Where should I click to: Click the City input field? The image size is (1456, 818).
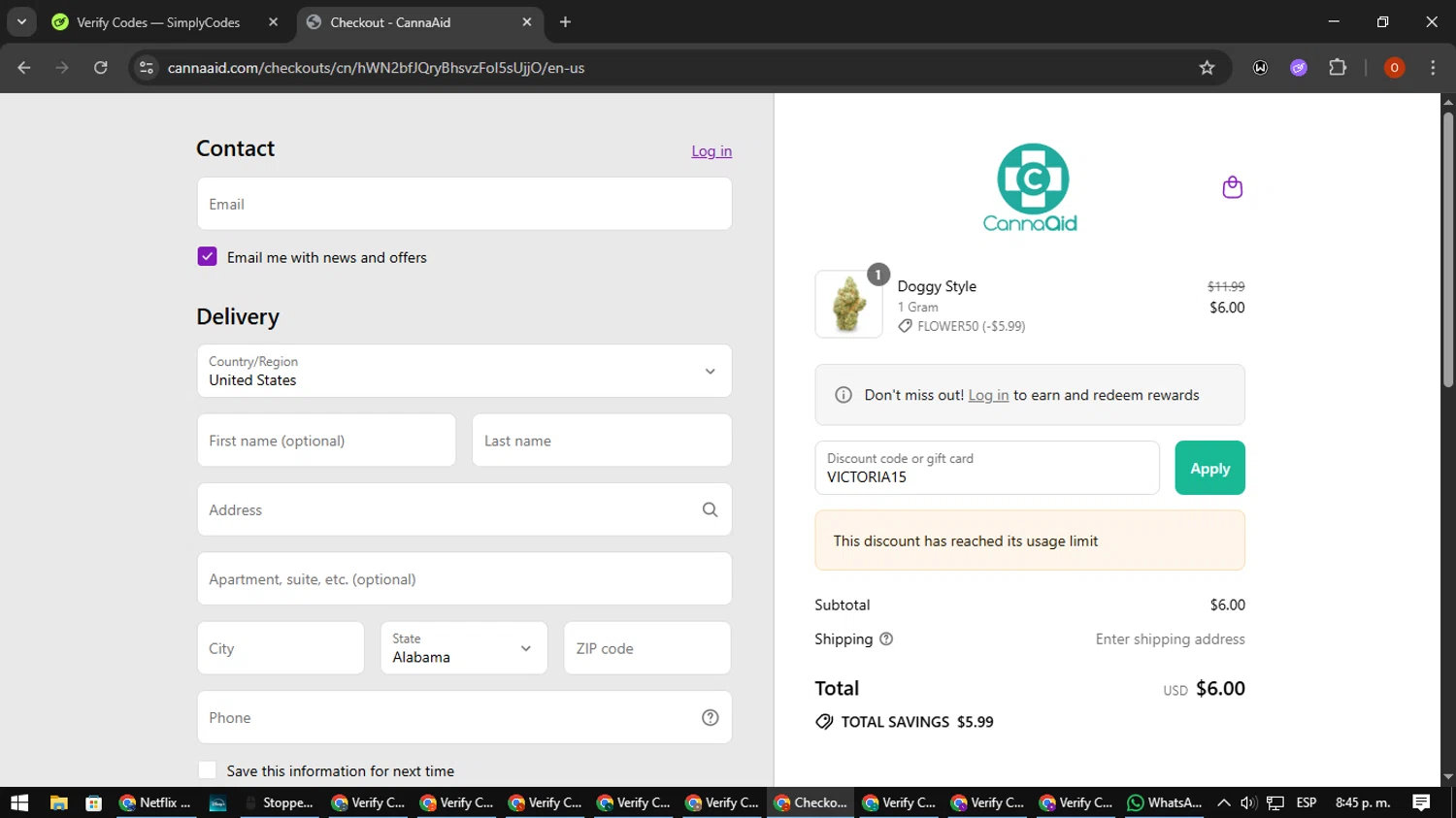pos(281,648)
